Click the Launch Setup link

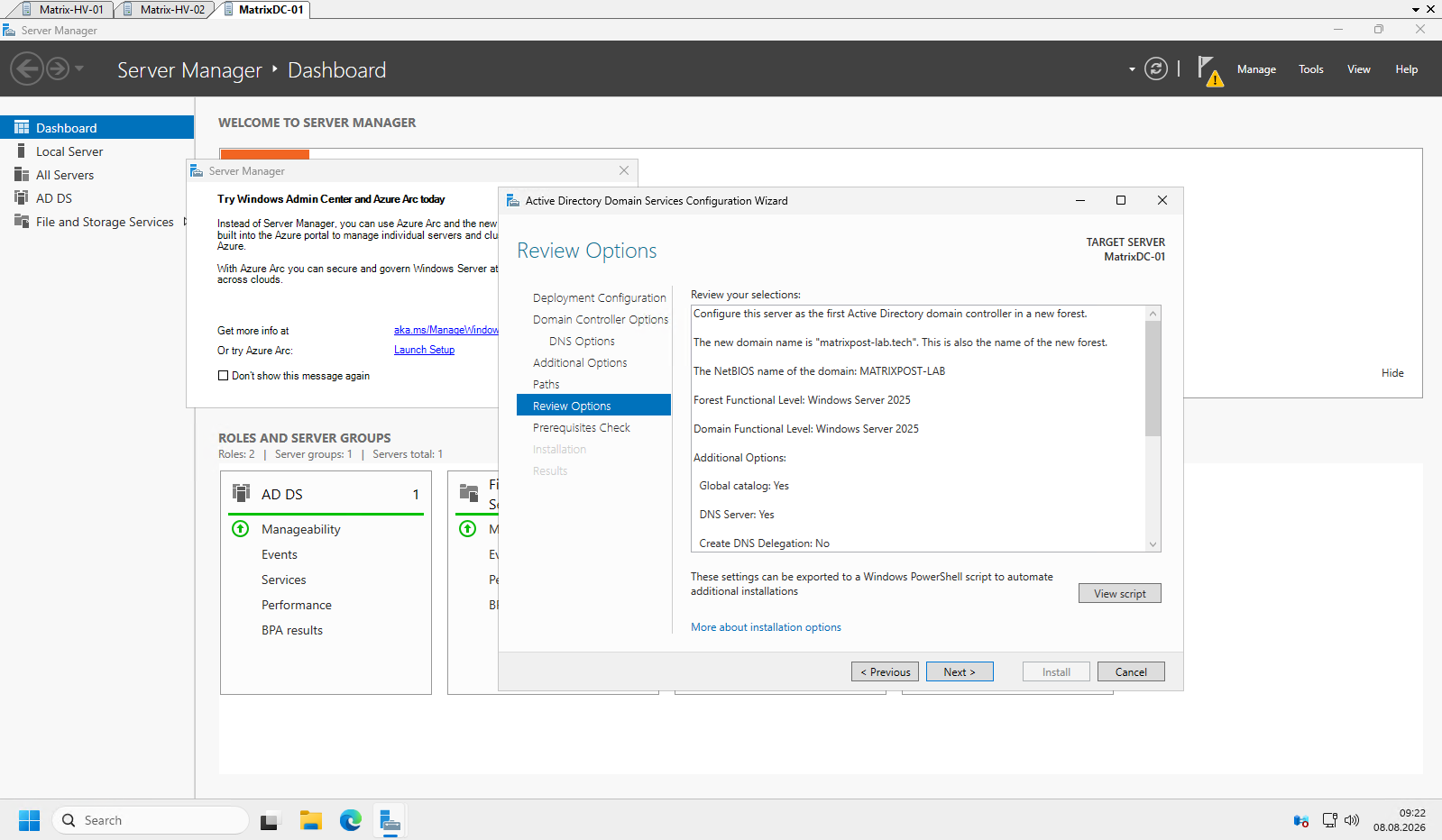424,350
